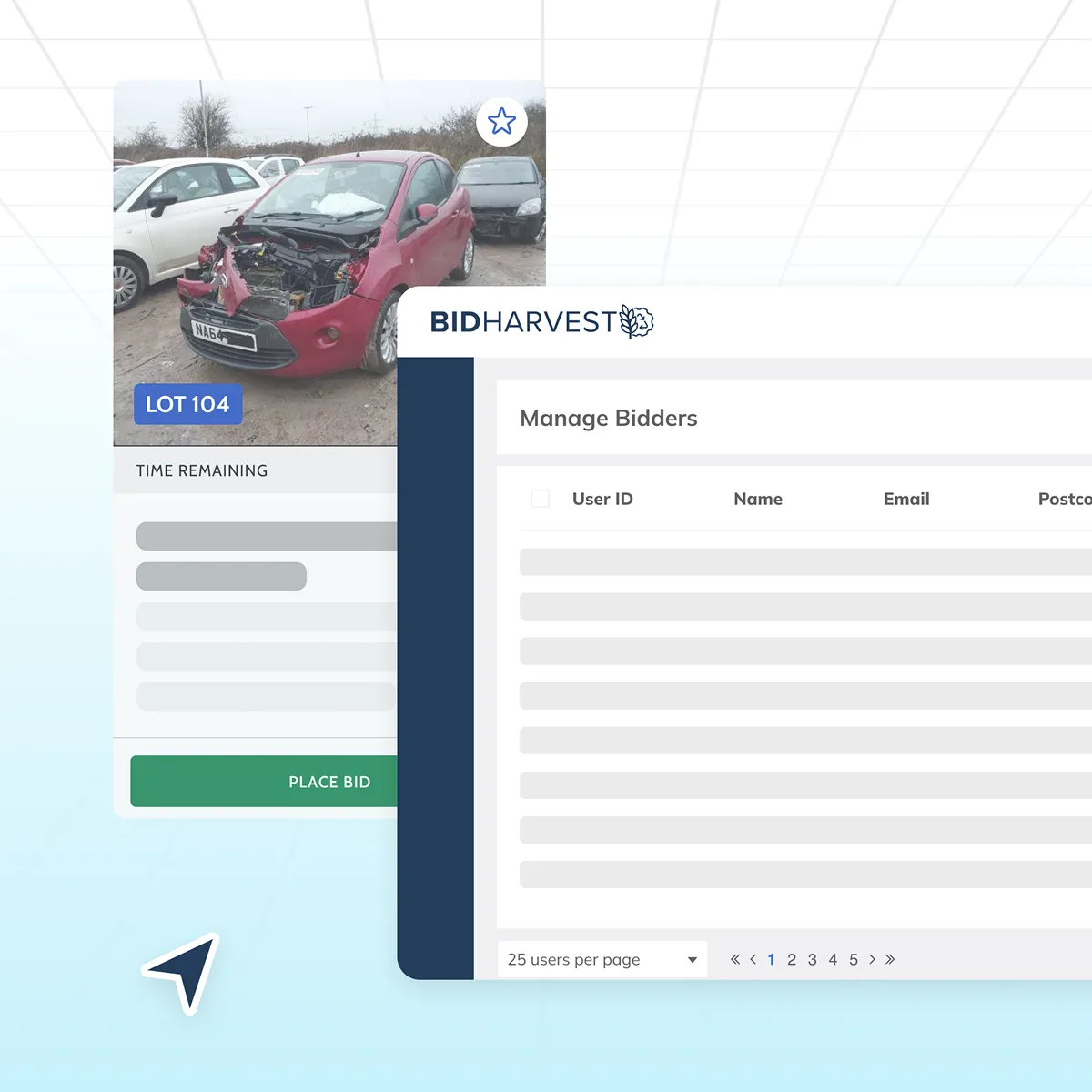Jump to first page with double-left arrows
Screen dimensions: 1092x1092
tap(735, 959)
